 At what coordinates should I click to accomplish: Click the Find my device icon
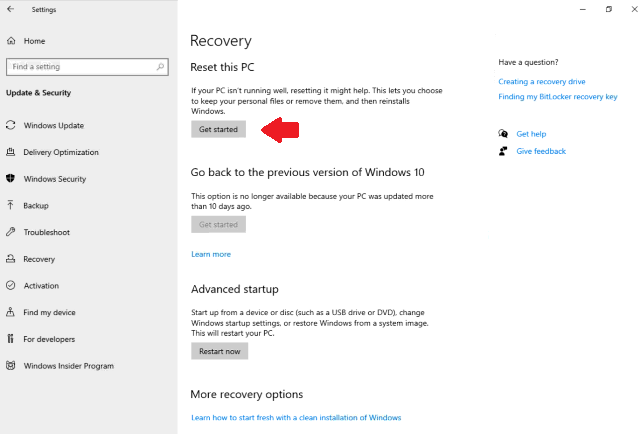[11, 312]
